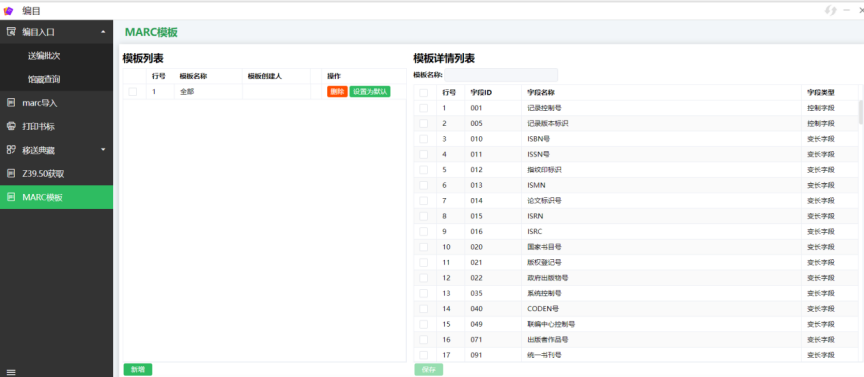Image resolution: width=864 pixels, height=377 pixels.
Task: Click the Z39.50获取 sidebar icon
Action: (x=11, y=173)
